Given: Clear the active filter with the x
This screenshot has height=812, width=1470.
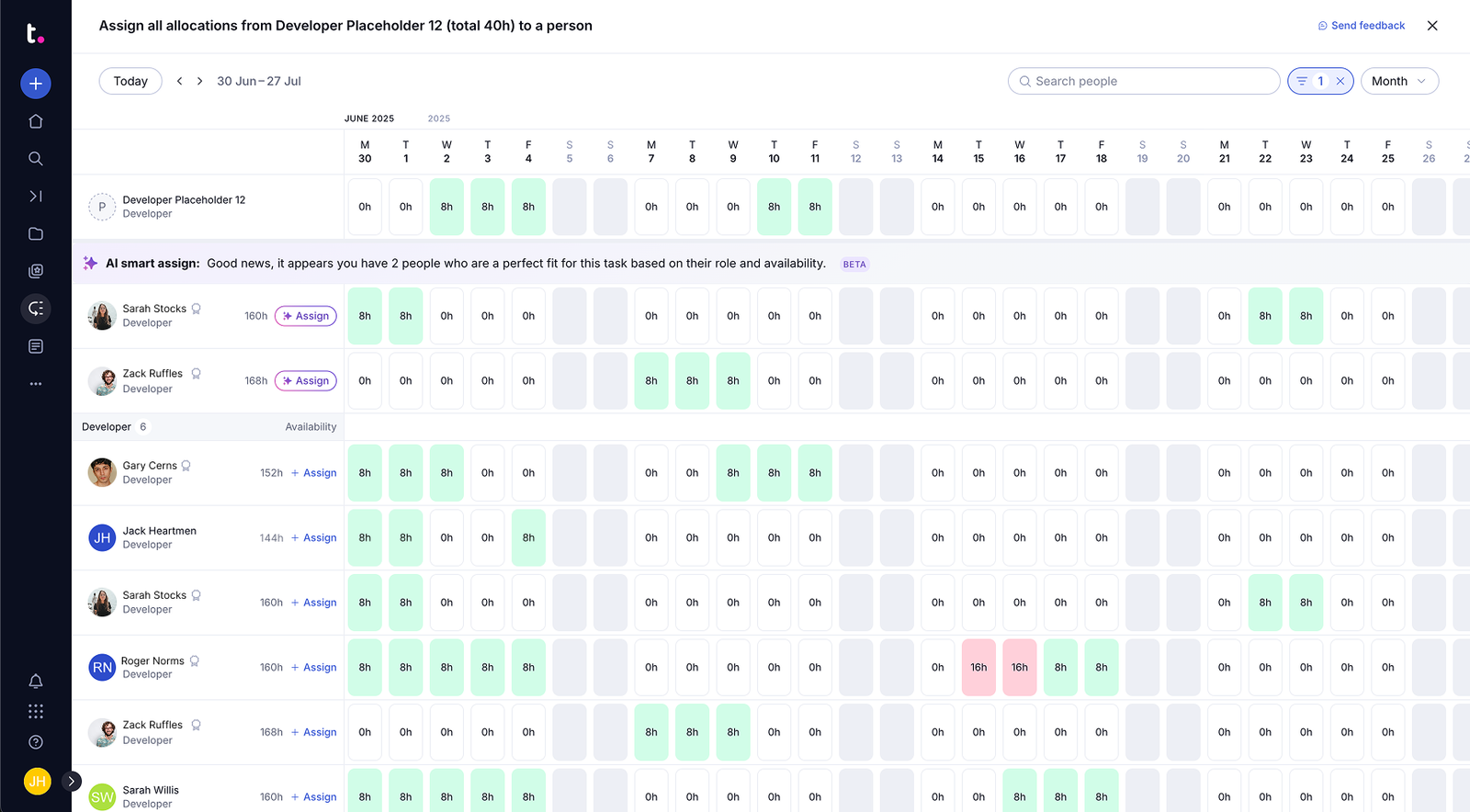Looking at the screenshot, I should click(1340, 81).
